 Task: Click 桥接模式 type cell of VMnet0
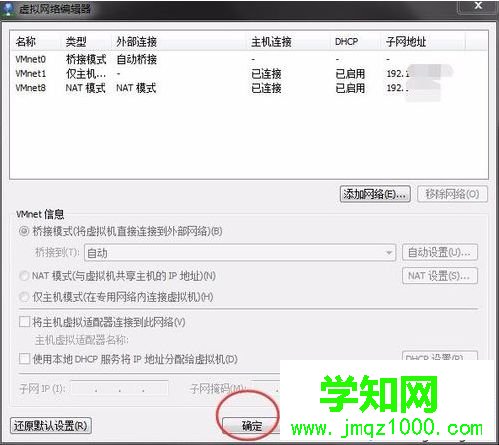[86, 59]
